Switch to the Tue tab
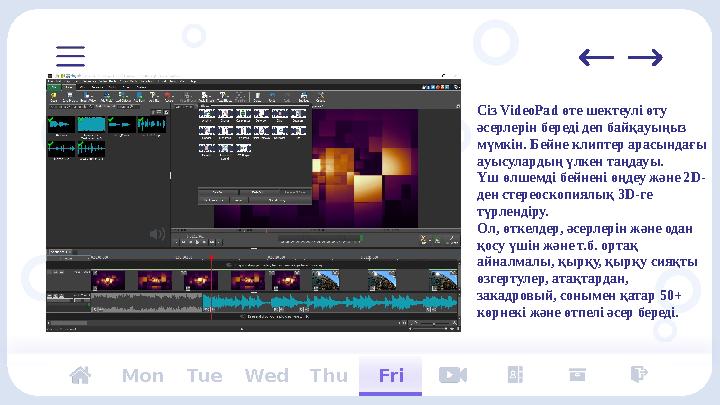Screen dimensions: 720x405 click(204, 376)
